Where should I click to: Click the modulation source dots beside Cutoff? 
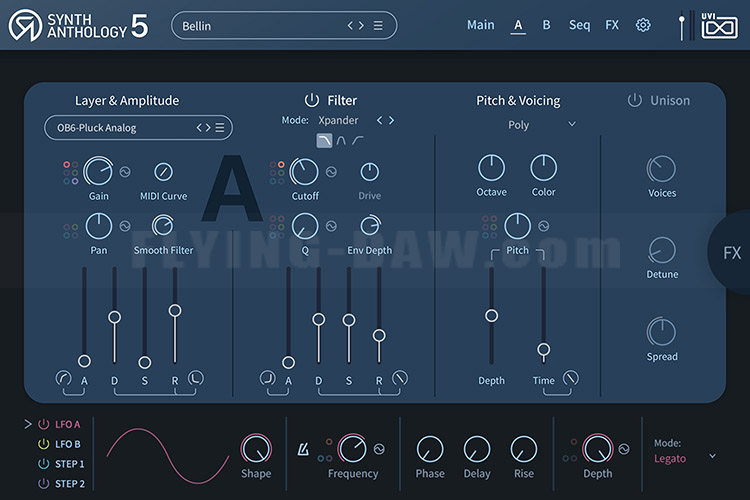pyautogui.click(x=276, y=173)
